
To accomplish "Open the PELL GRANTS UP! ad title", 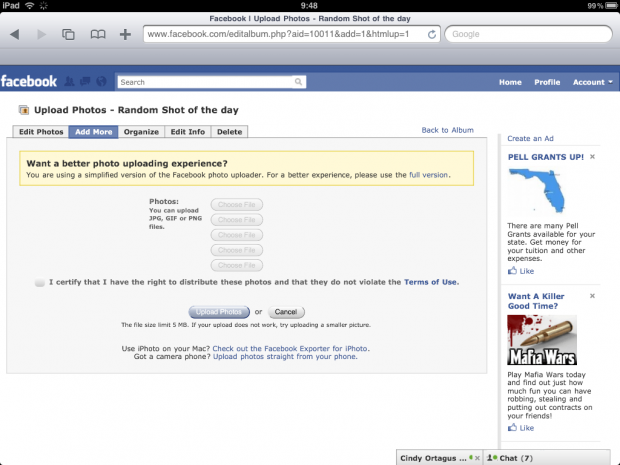I will [x=546, y=157].
